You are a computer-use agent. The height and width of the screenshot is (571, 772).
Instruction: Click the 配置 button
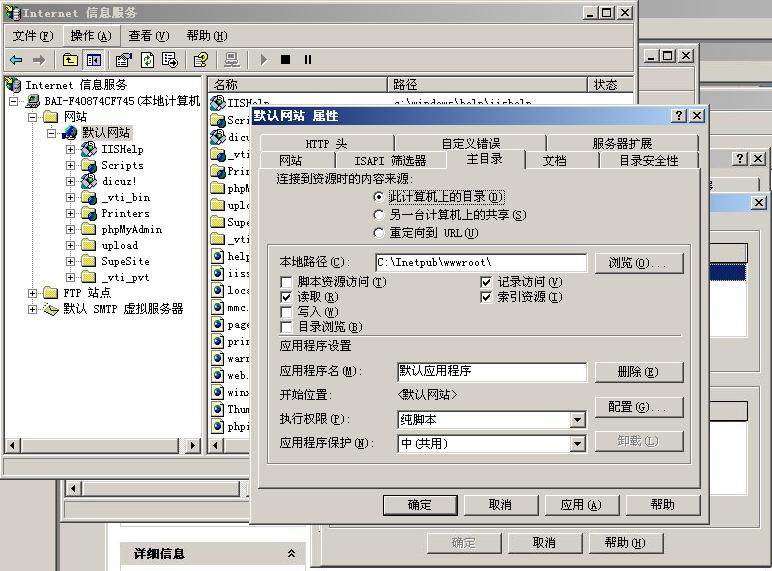click(639, 408)
